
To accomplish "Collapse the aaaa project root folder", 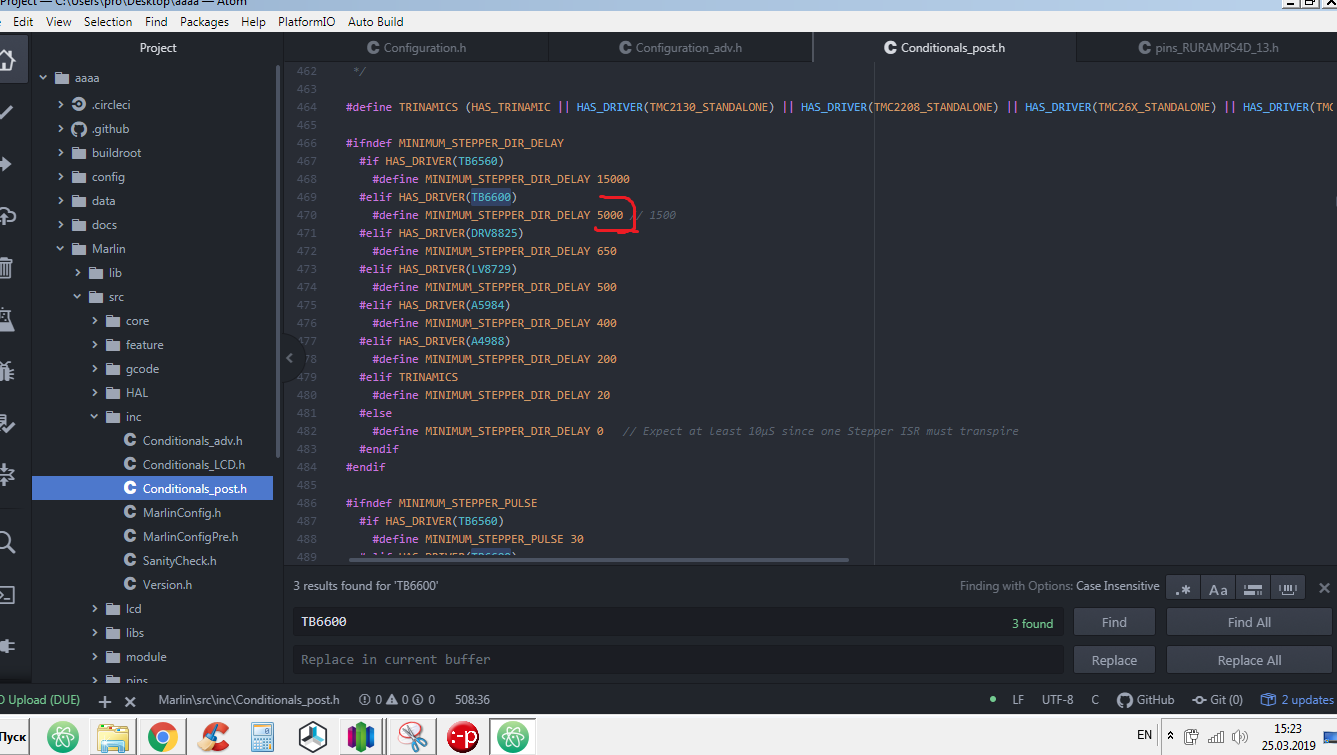I will pyautogui.click(x=44, y=77).
